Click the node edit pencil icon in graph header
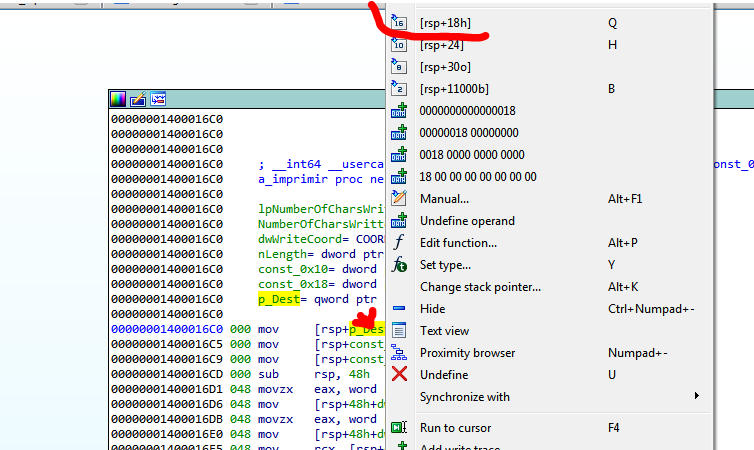 [138, 98]
